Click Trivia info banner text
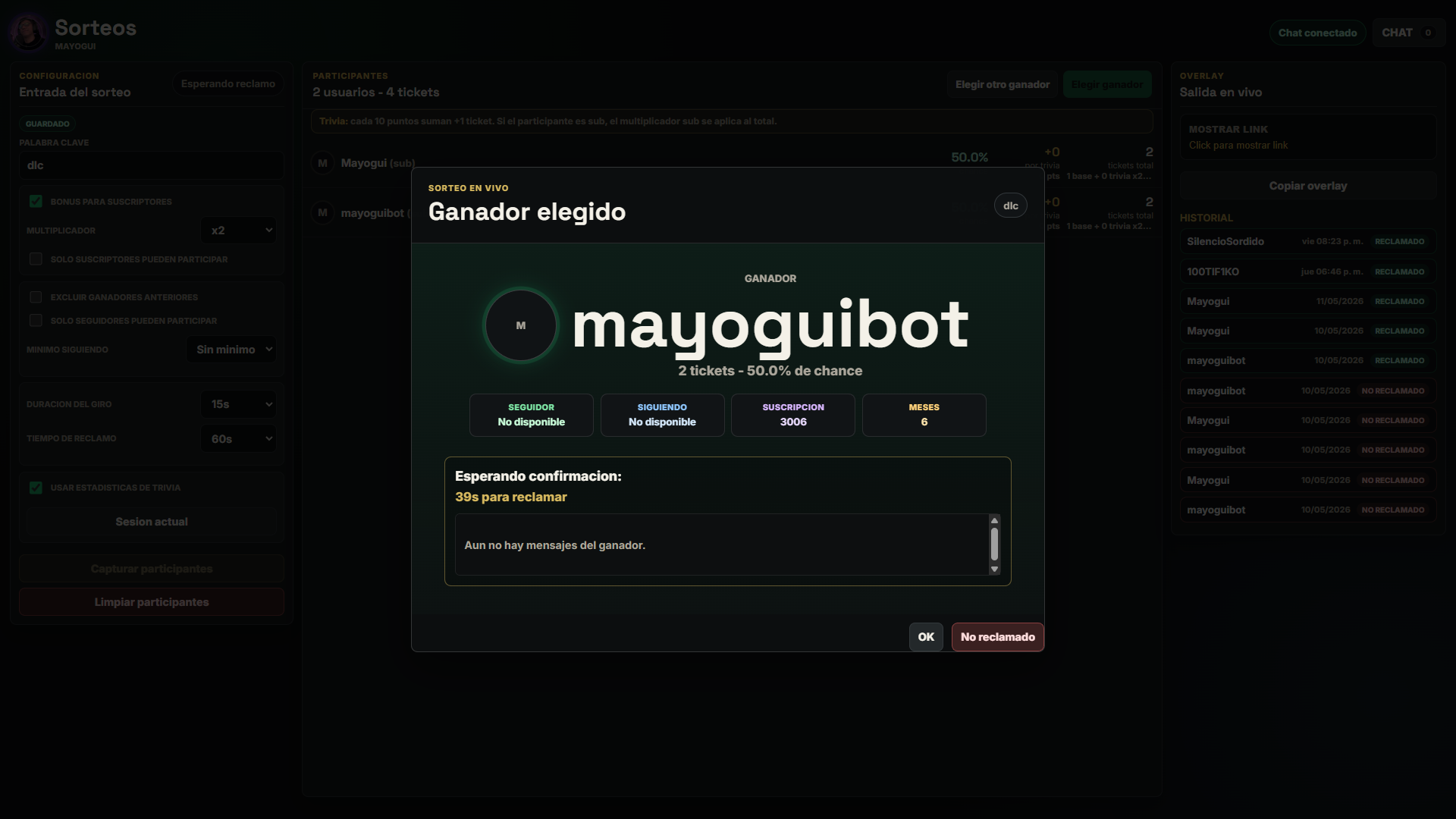The height and width of the screenshot is (819, 1456). [548, 121]
